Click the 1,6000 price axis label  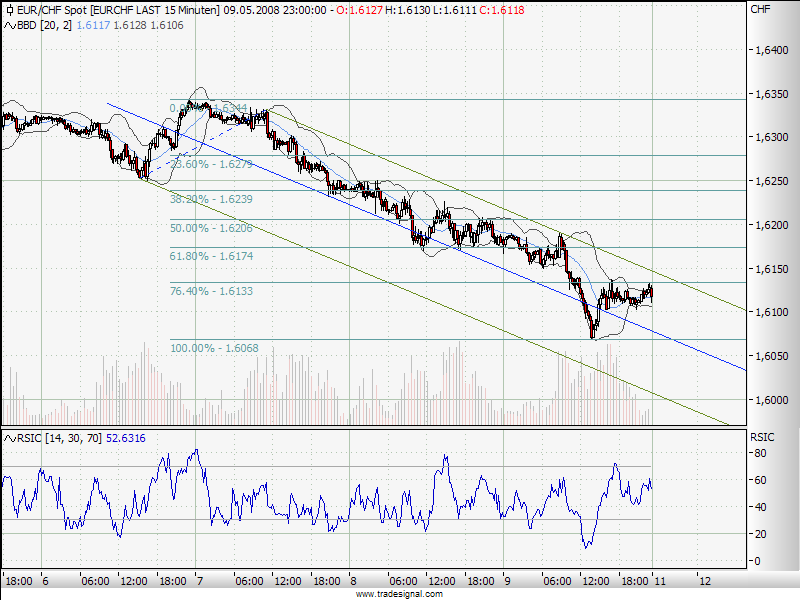(x=771, y=400)
